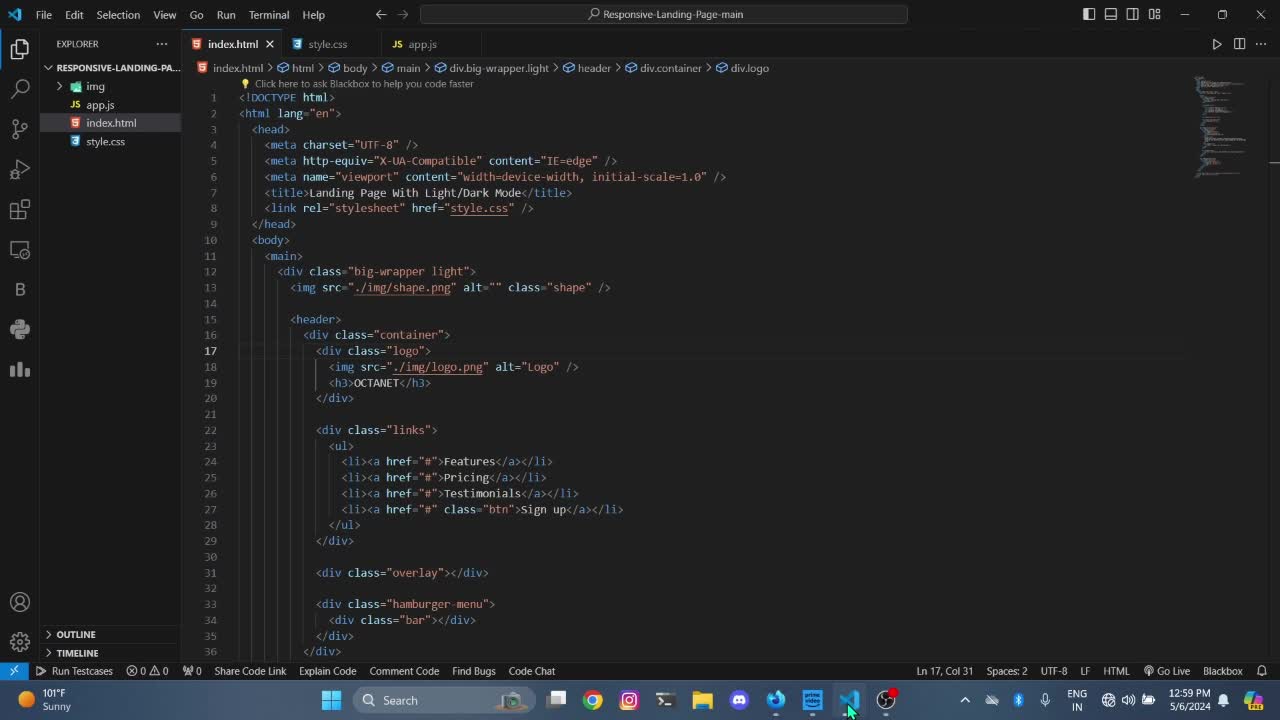Screen dimensions: 1280x720
Task: Open the Extensions view
Action: point(20,209)
